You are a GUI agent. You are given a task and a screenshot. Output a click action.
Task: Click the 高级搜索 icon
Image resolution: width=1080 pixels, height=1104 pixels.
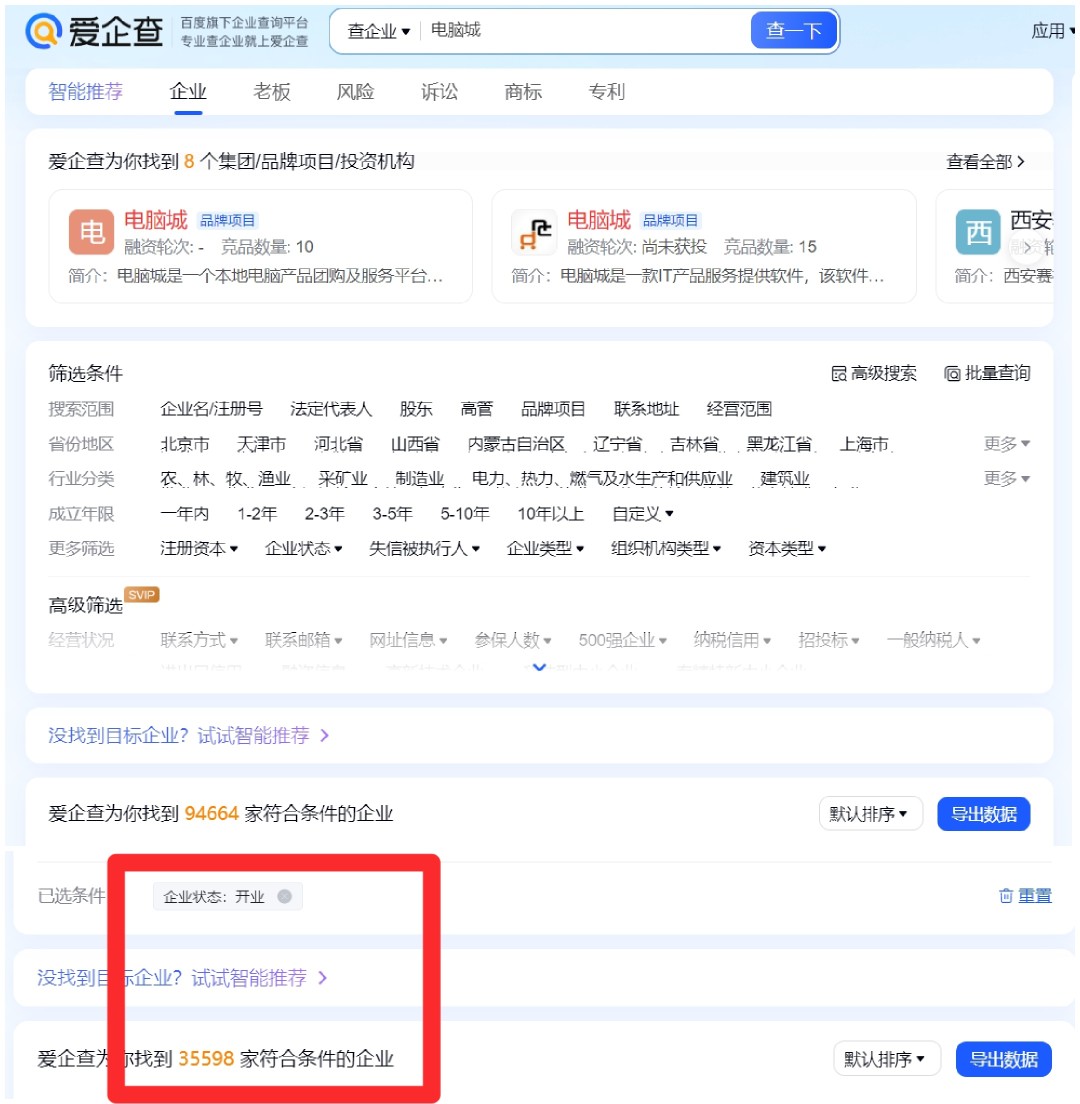pos(839,374)
